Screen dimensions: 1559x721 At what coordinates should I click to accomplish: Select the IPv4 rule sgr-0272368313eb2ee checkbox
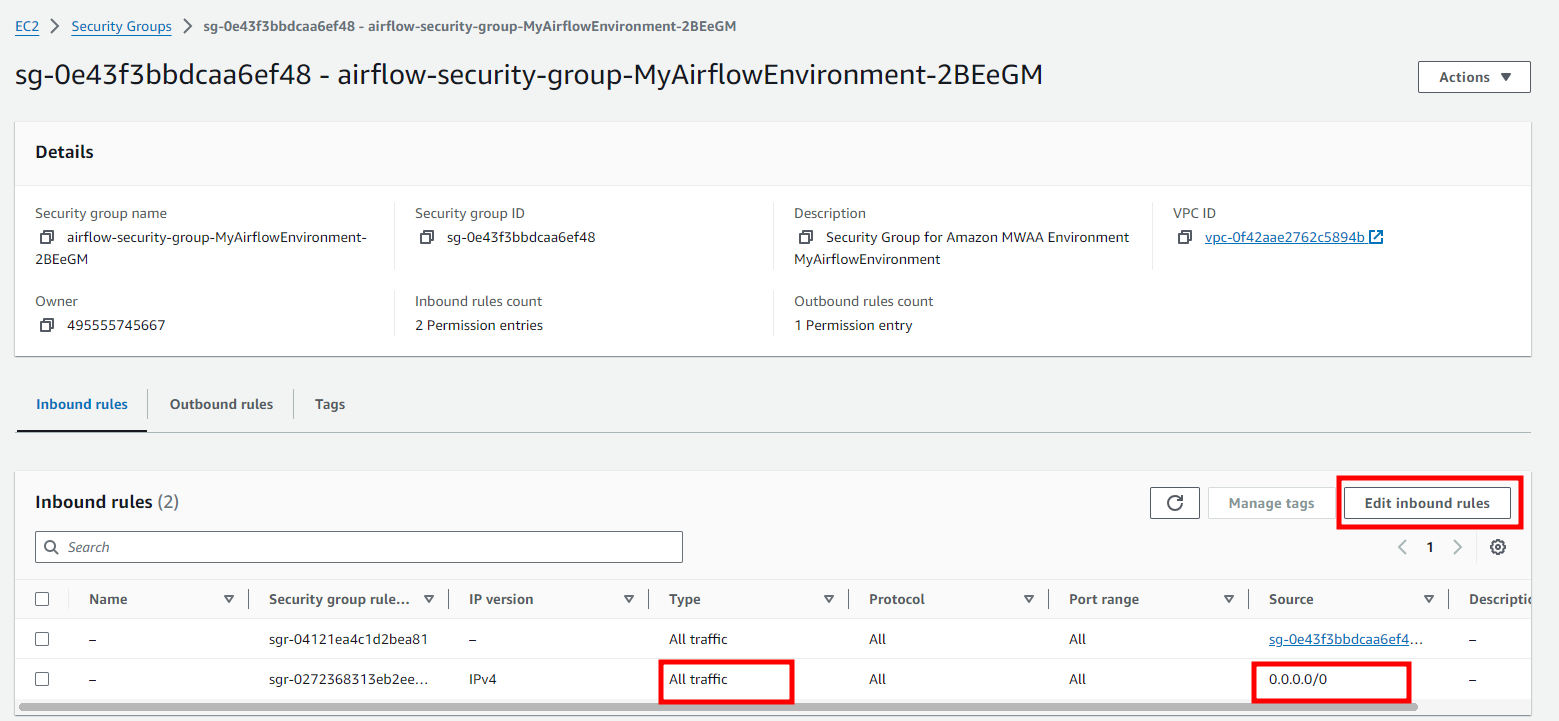pyautogui.click(x=42, y=679)
